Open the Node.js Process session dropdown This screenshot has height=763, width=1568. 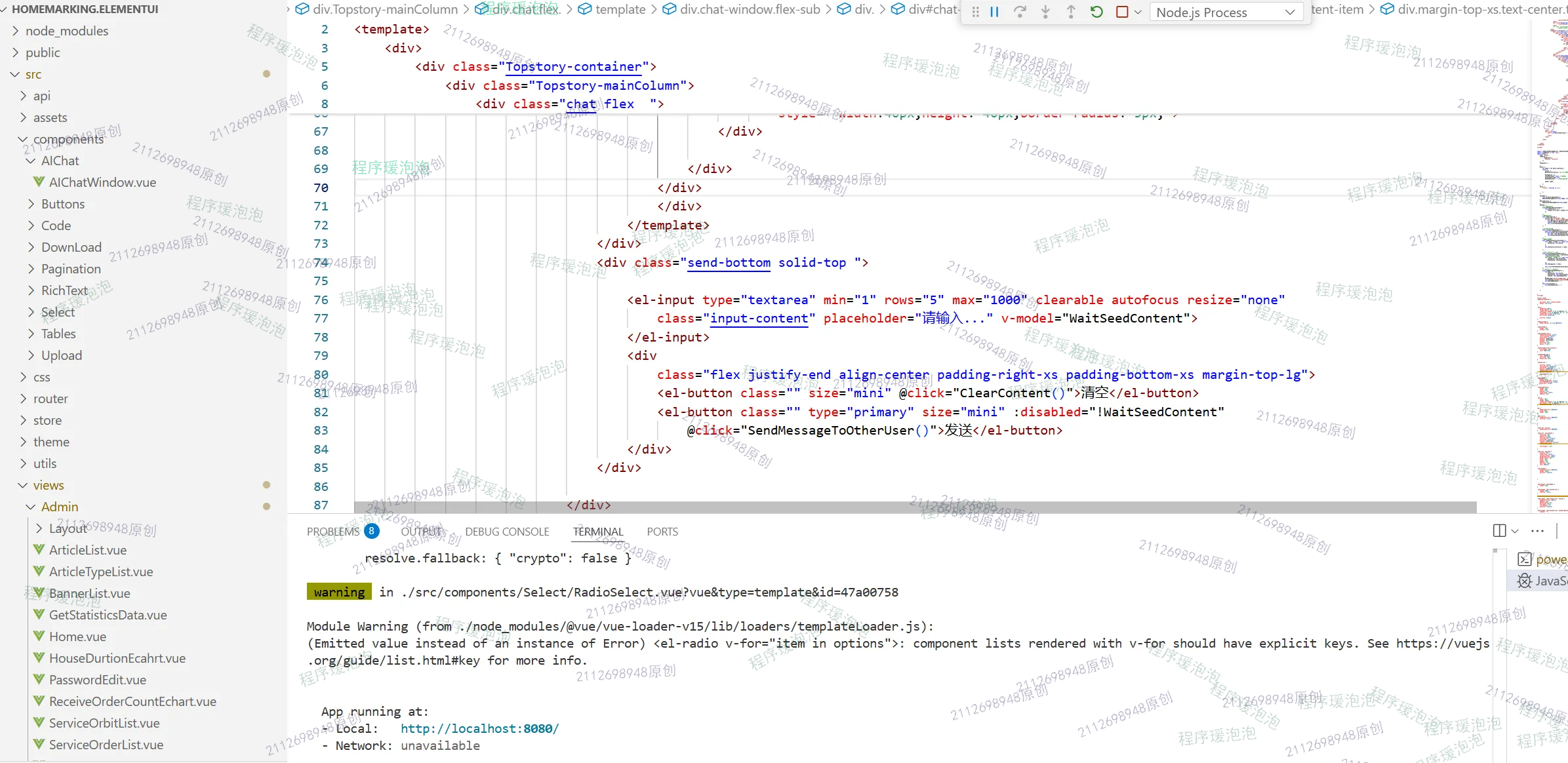(x=1225, y=12)
